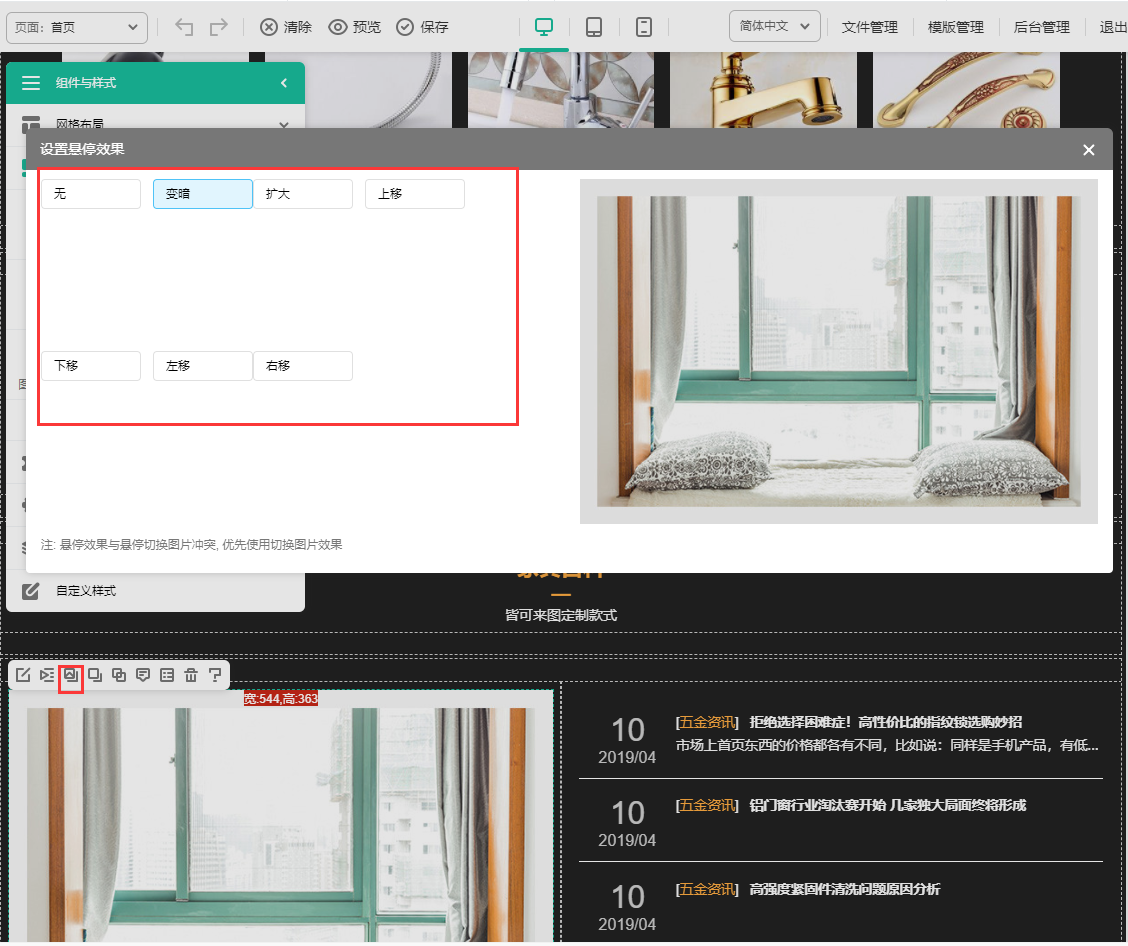Open the 页面: 首页 page dropdown

point(77,27)
